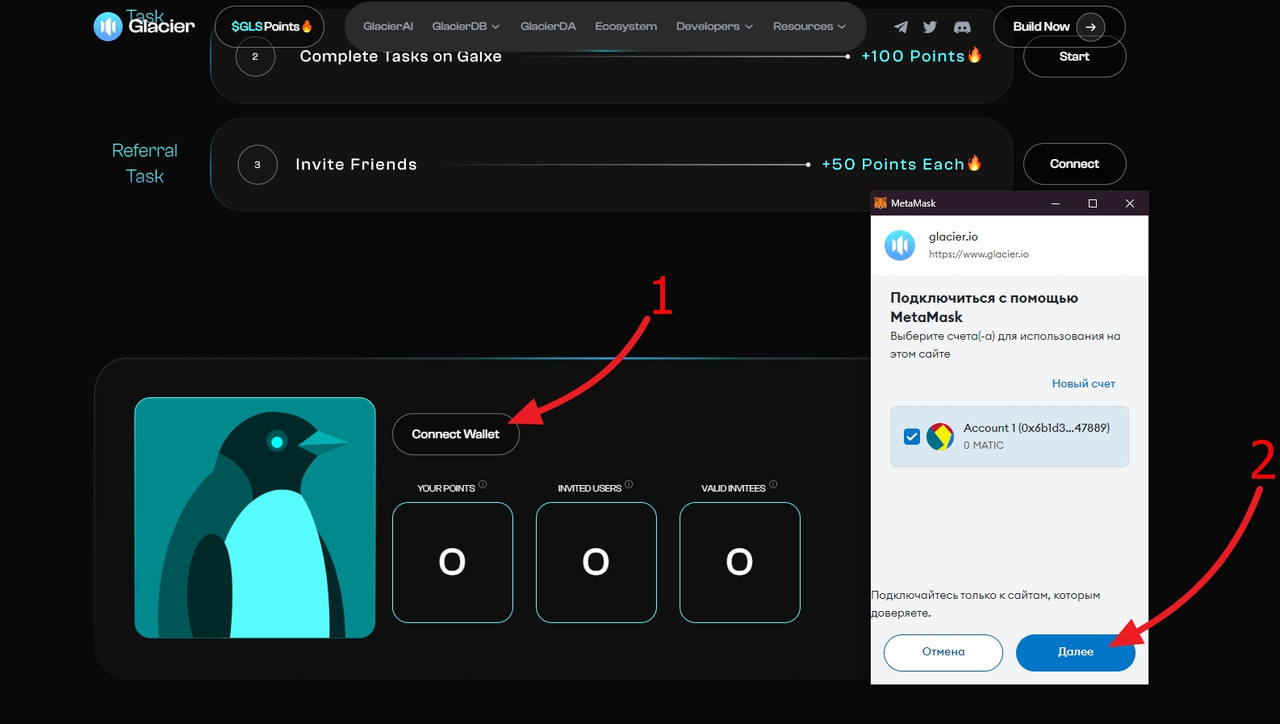The image size is (1280, 724).
Task: Click the step 2 circle icon
Action: (256, 56)
